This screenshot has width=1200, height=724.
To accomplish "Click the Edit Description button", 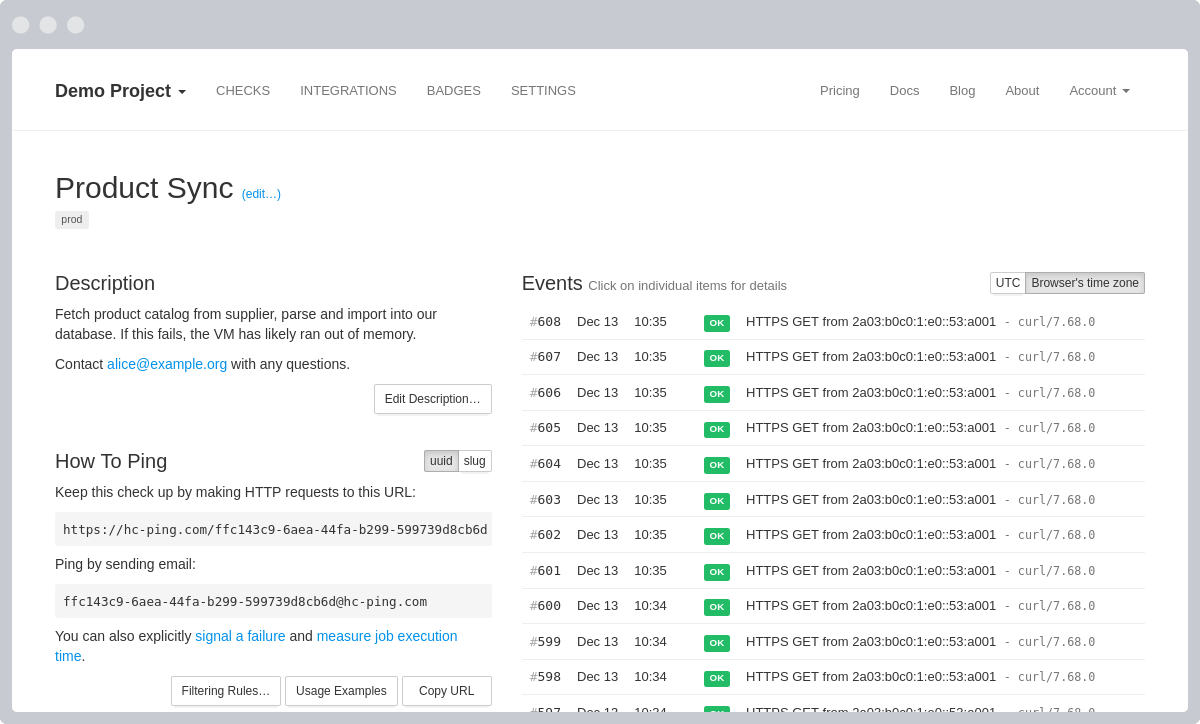I will tap(432, 398).
